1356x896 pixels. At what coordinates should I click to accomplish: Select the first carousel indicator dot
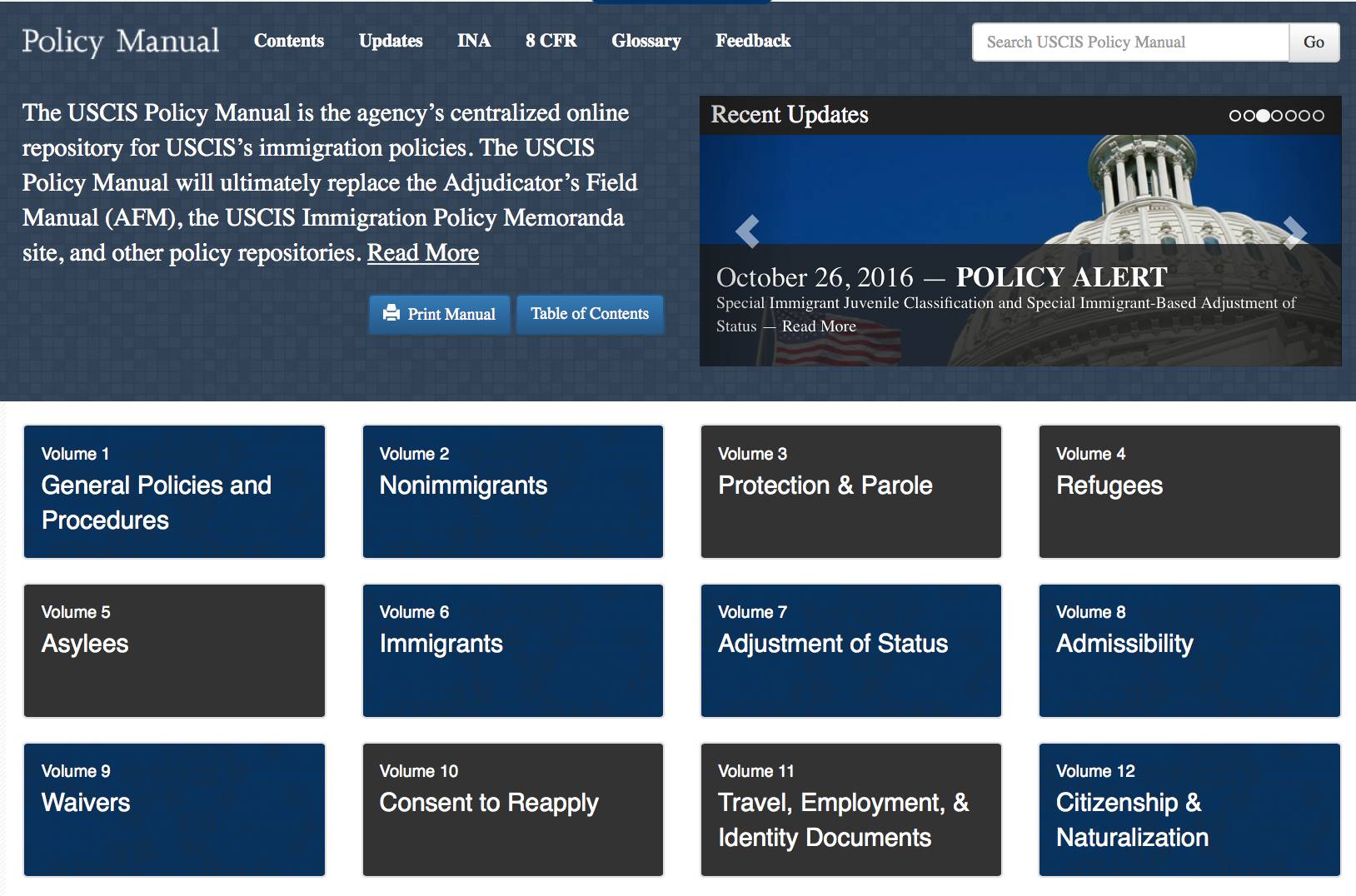(x=1235, y=116)
